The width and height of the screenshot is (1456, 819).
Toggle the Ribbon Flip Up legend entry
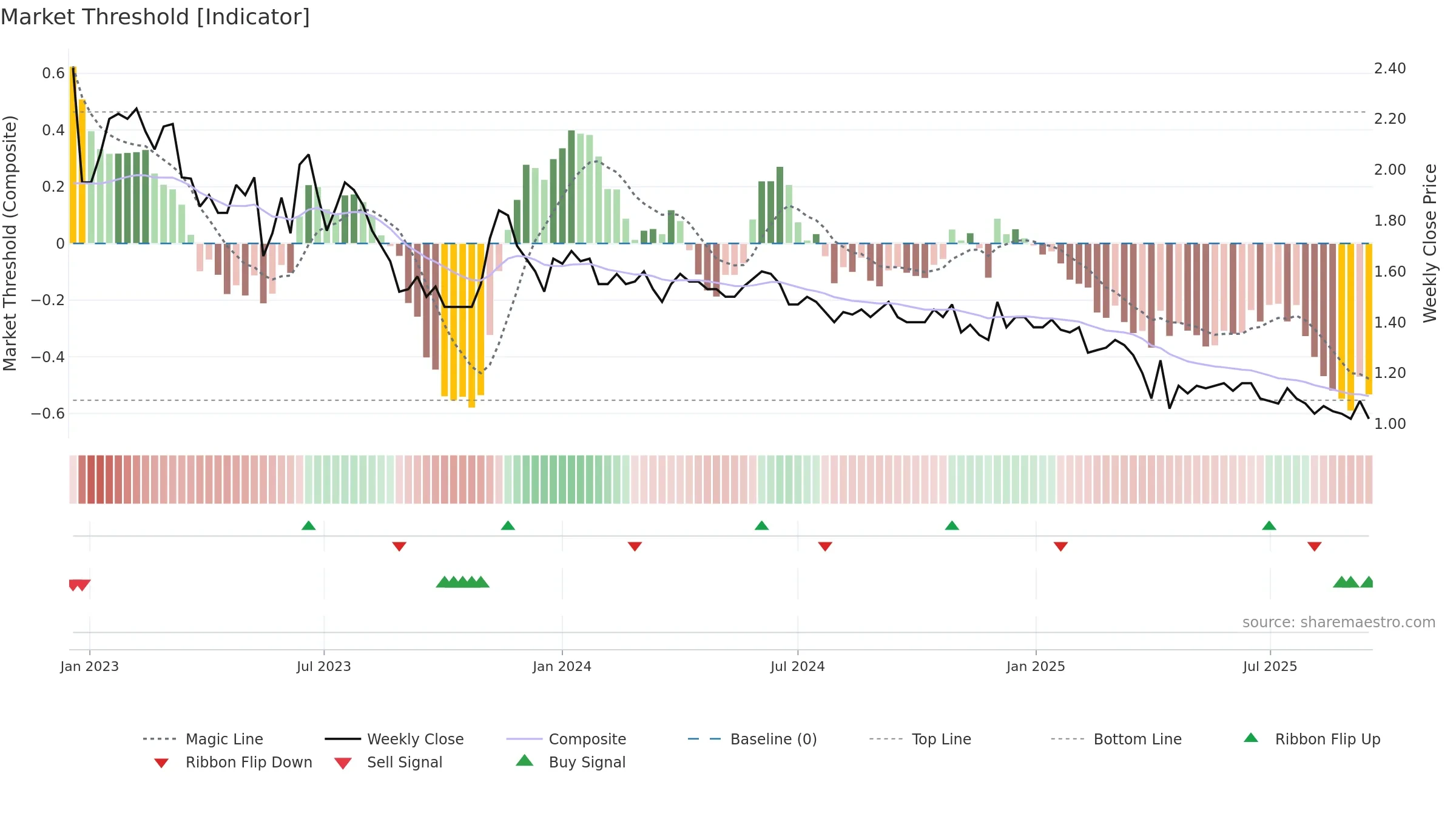pos(1312,739)
